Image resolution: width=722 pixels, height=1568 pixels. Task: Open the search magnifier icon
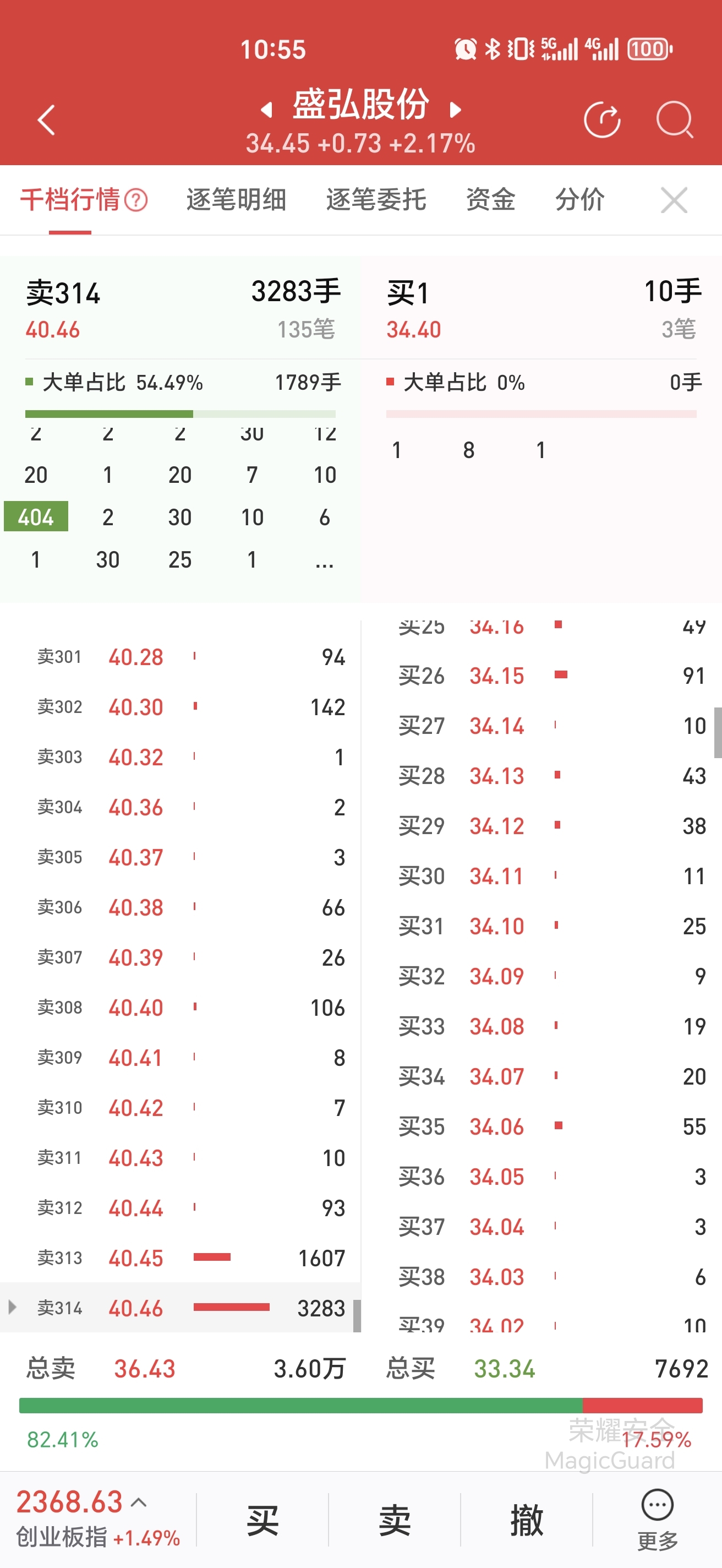pyautogui.click(x=675, y=119)
